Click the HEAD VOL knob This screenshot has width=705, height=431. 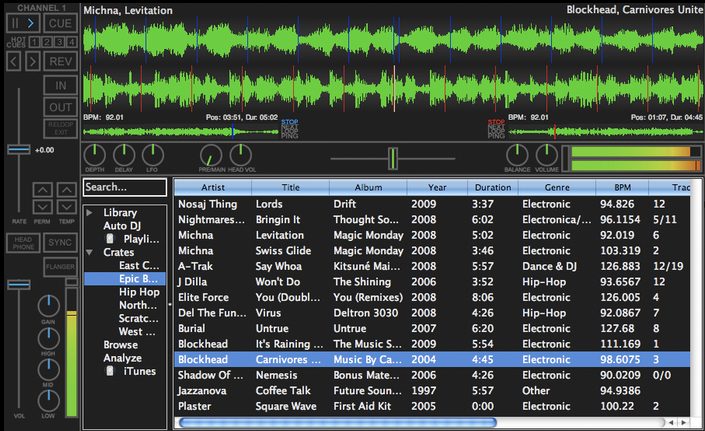point(241,154)
